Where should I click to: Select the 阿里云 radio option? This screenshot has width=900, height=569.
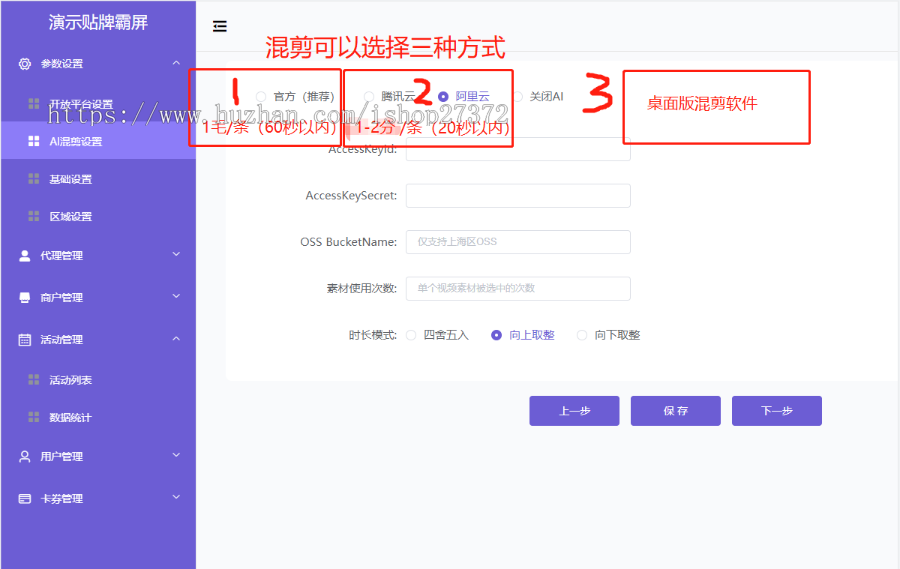[x=443, y=96]
